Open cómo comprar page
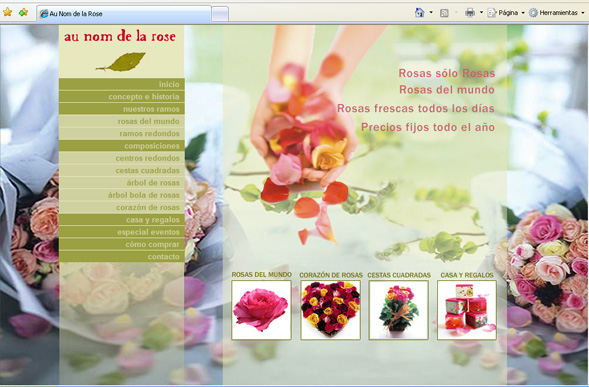589x387 pixels. (x=122, y=245)
